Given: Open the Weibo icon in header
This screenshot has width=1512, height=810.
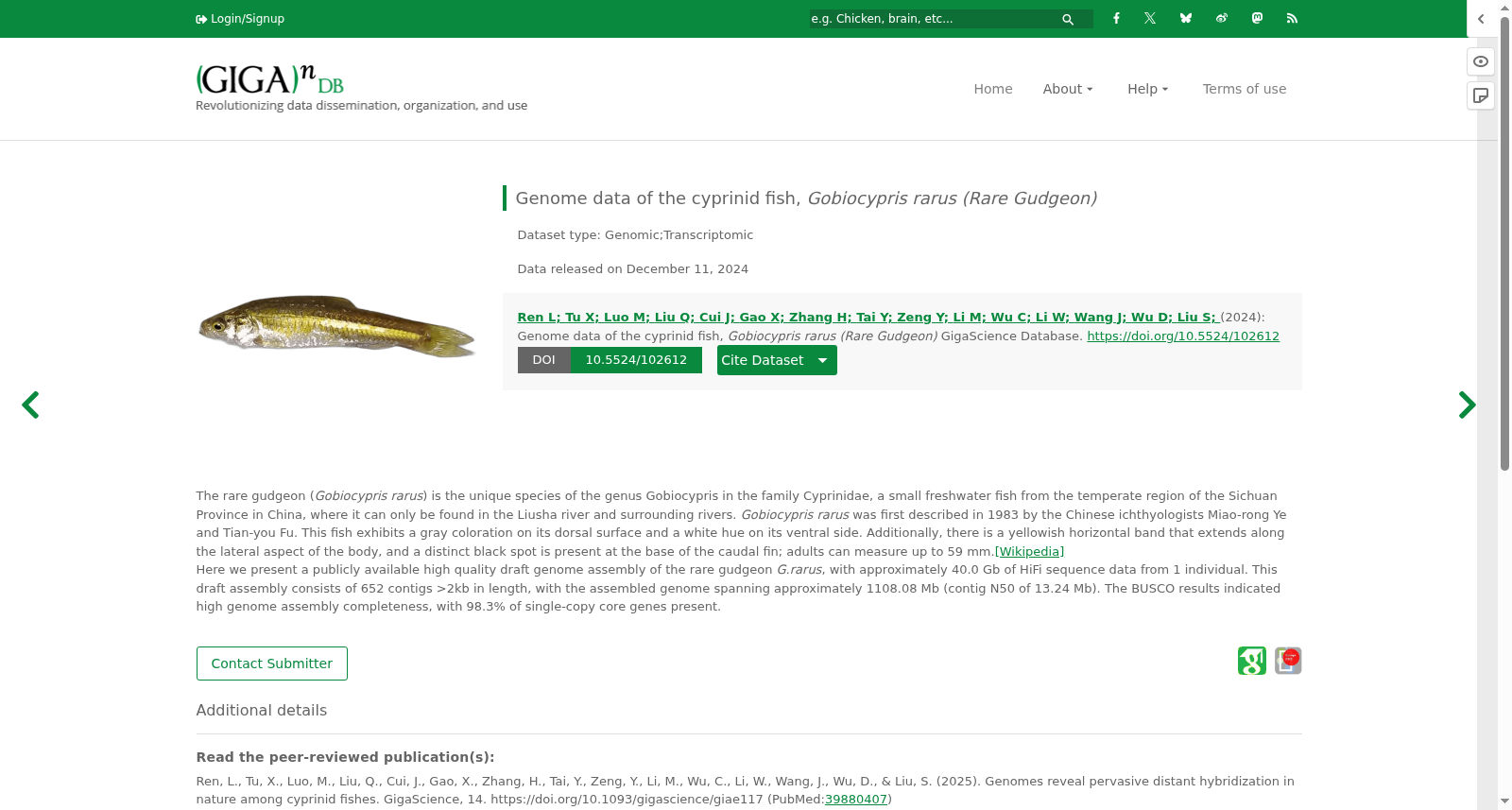Looking at the screenshot, I should tap(1222, 18).
